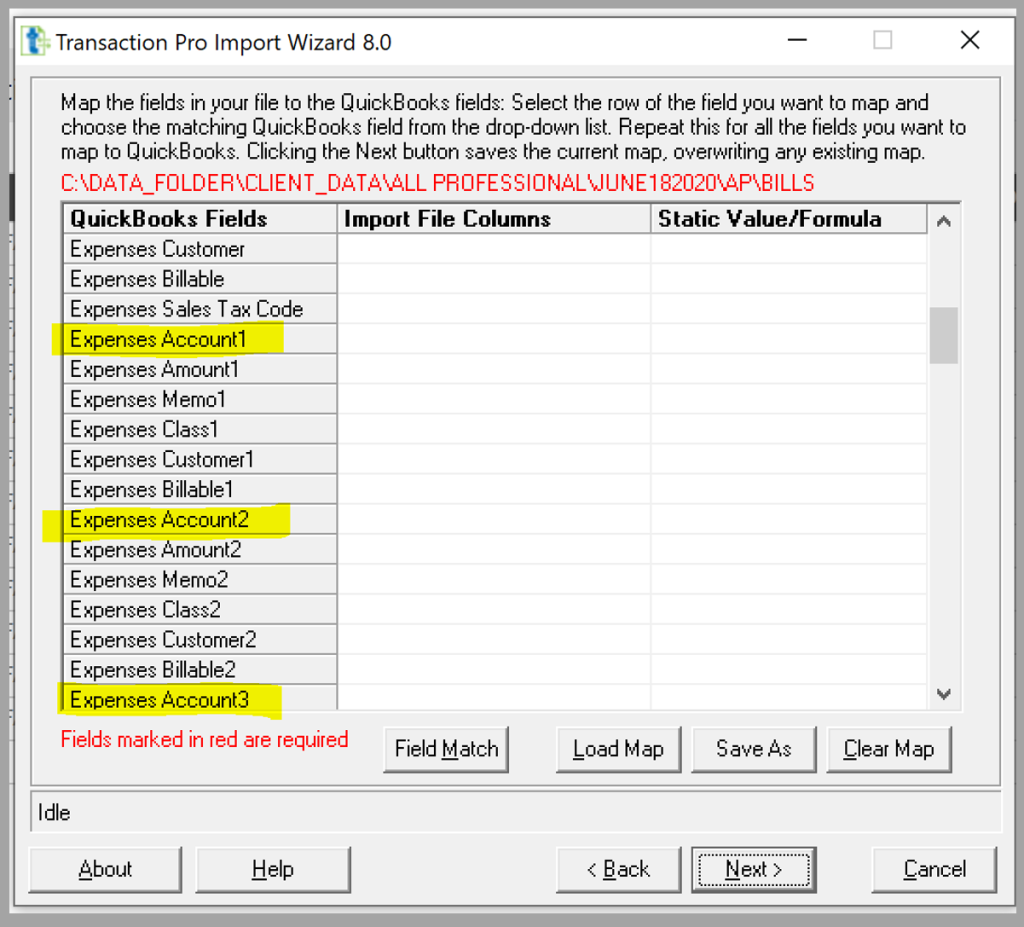Click the Idle status bar text
Image resolution: width=1024 pixels, height=927 pixels.
point(54,813)
